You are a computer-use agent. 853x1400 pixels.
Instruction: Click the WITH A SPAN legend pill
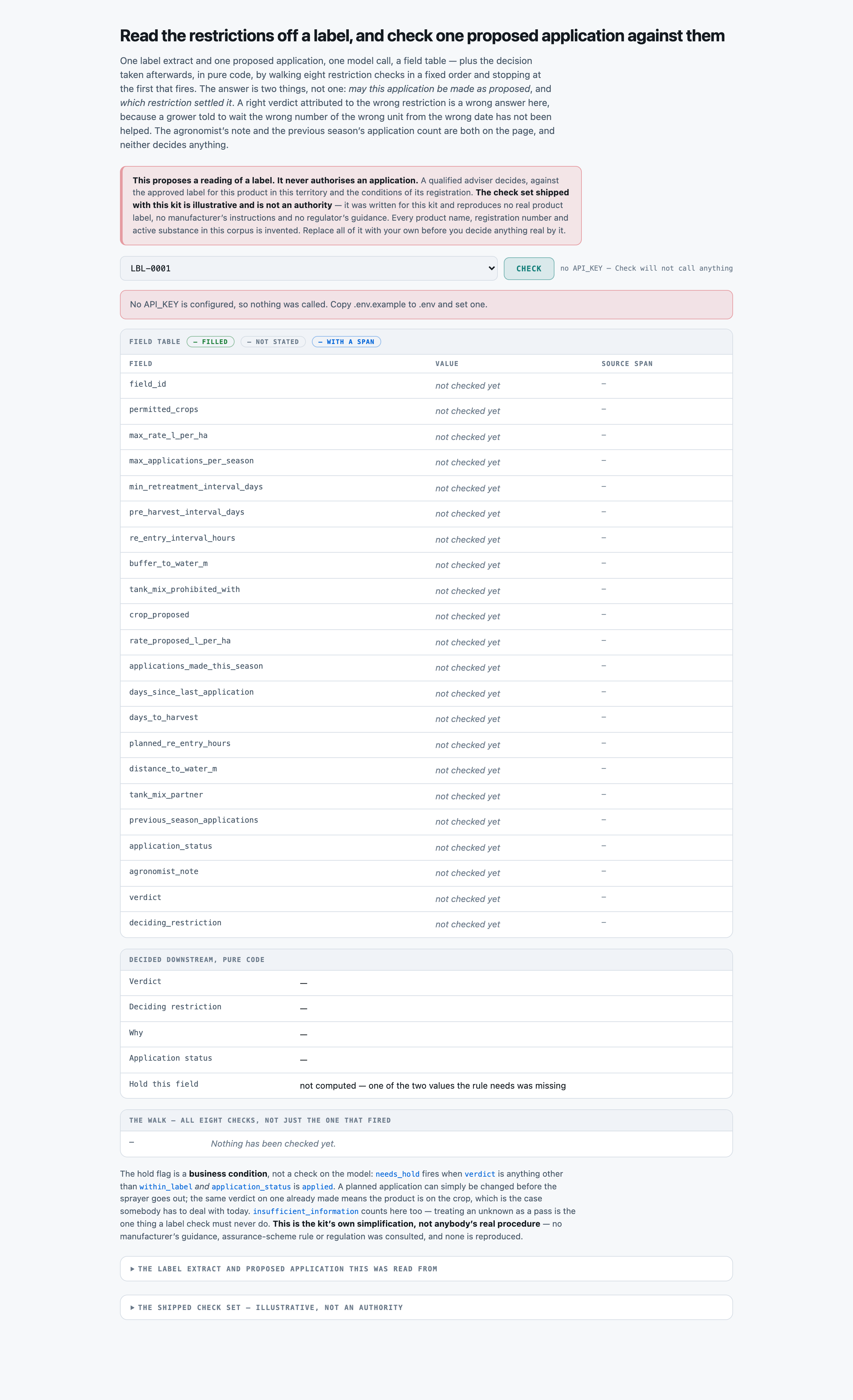[x=347, y=341]
